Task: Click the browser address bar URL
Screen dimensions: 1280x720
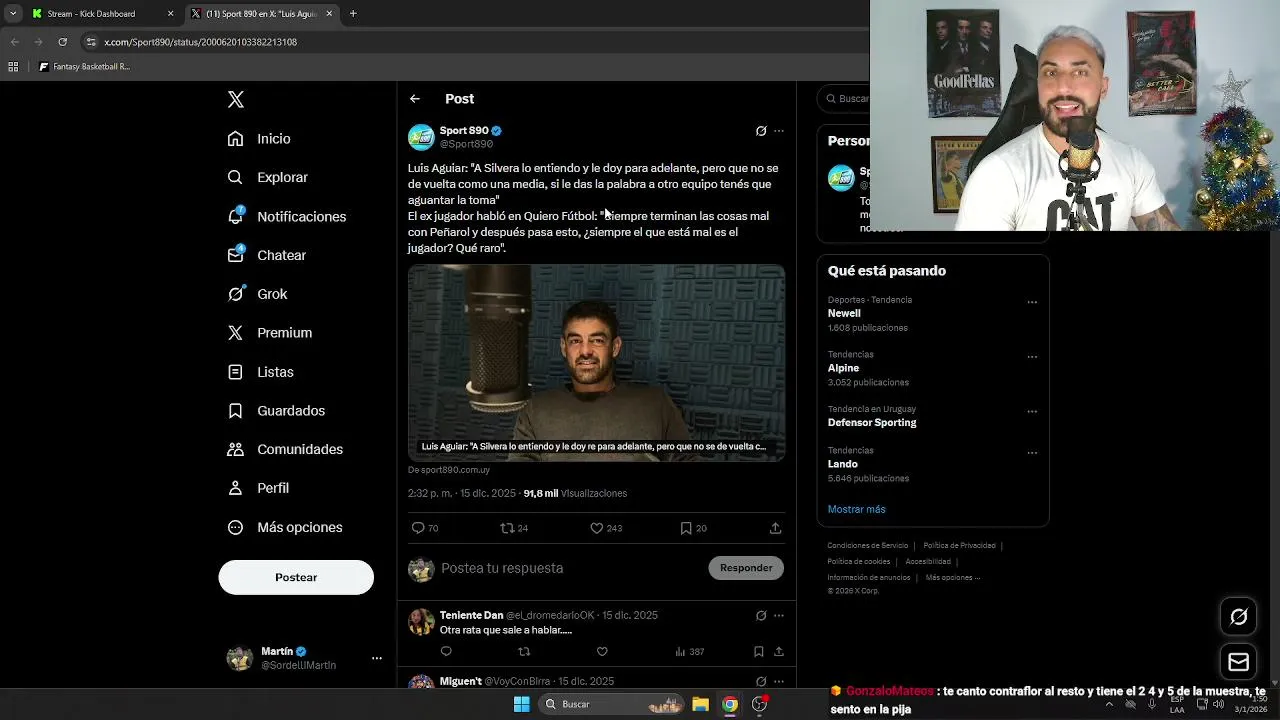Action: [x=200, y=42]
